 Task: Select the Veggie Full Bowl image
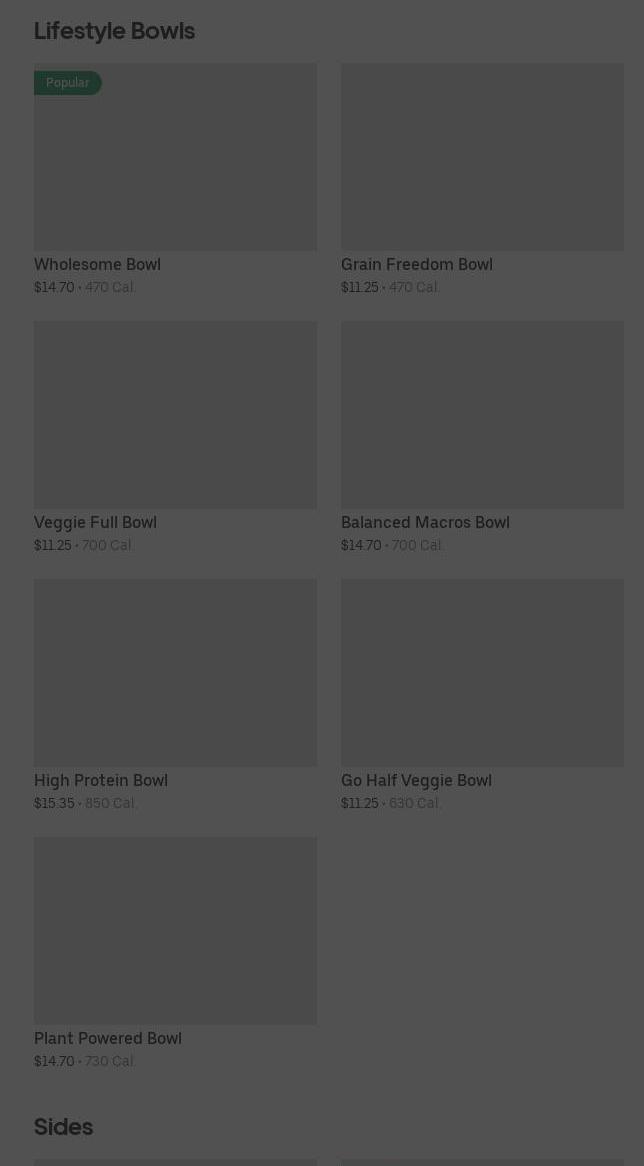click(x=176, y=415)
